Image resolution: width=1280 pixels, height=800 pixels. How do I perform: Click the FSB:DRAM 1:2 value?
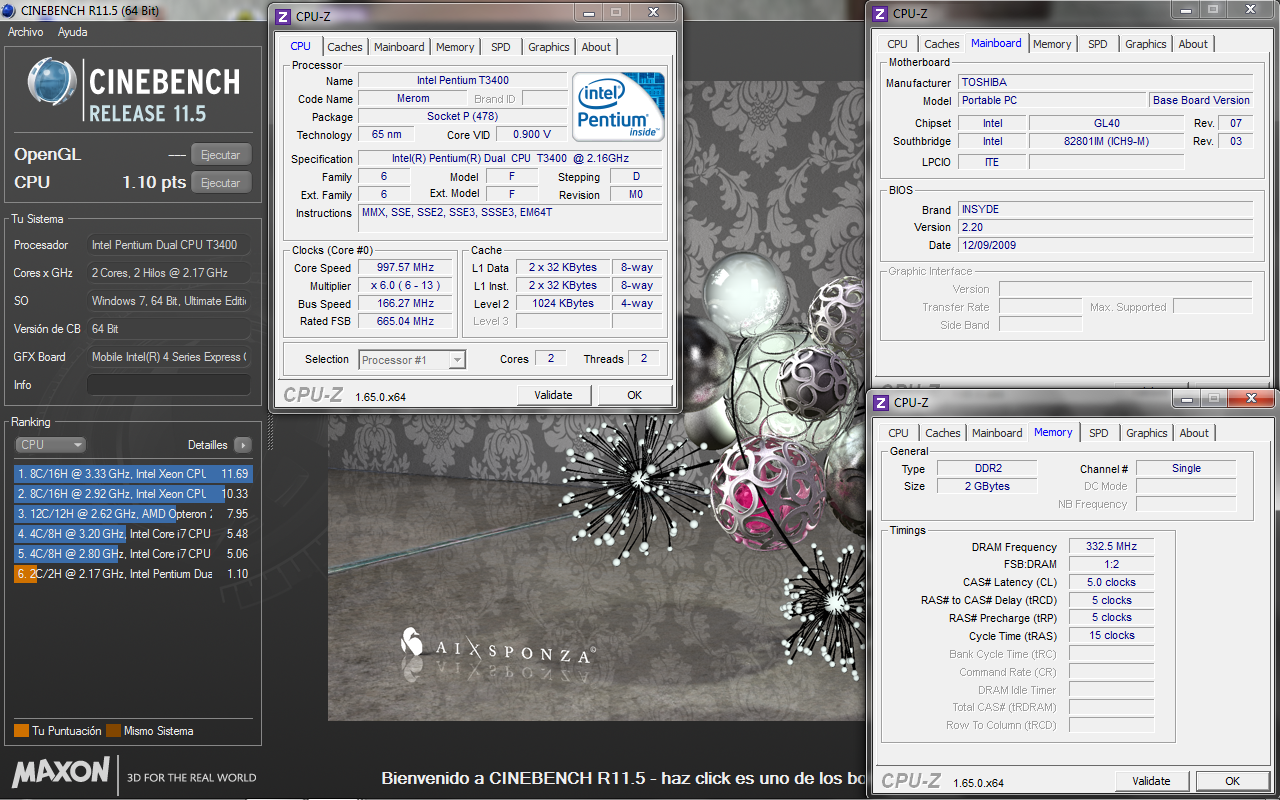coord(1111,565)
